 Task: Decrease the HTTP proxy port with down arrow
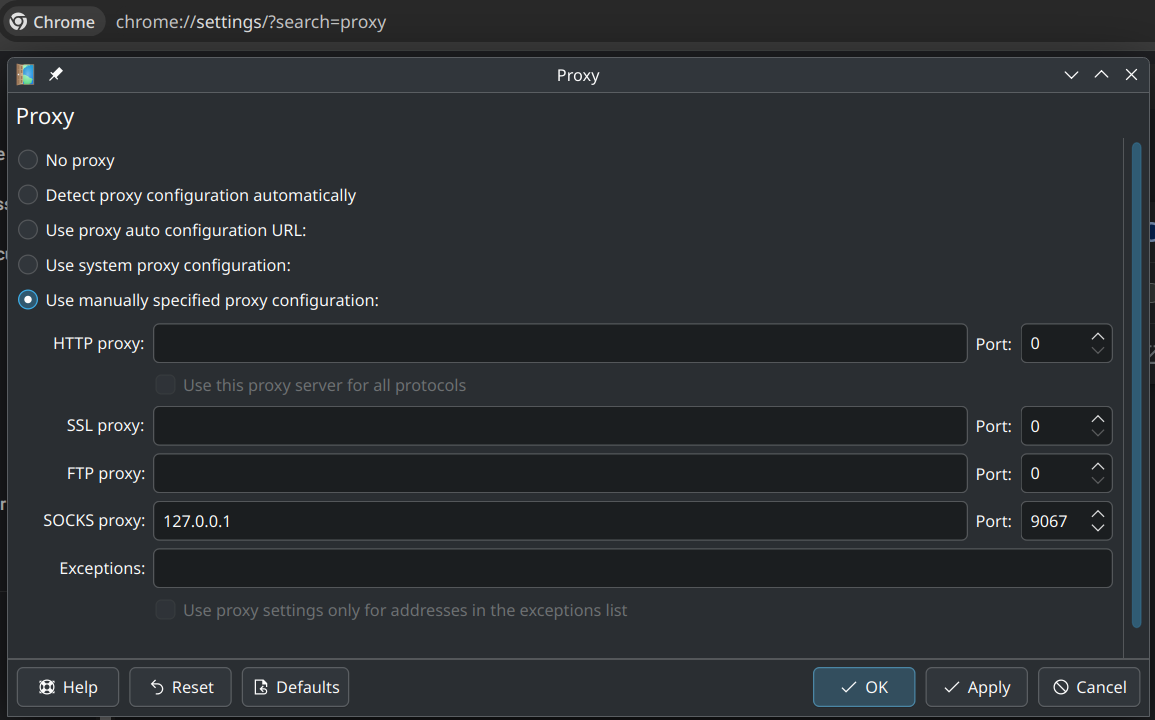pos(1098,352)
